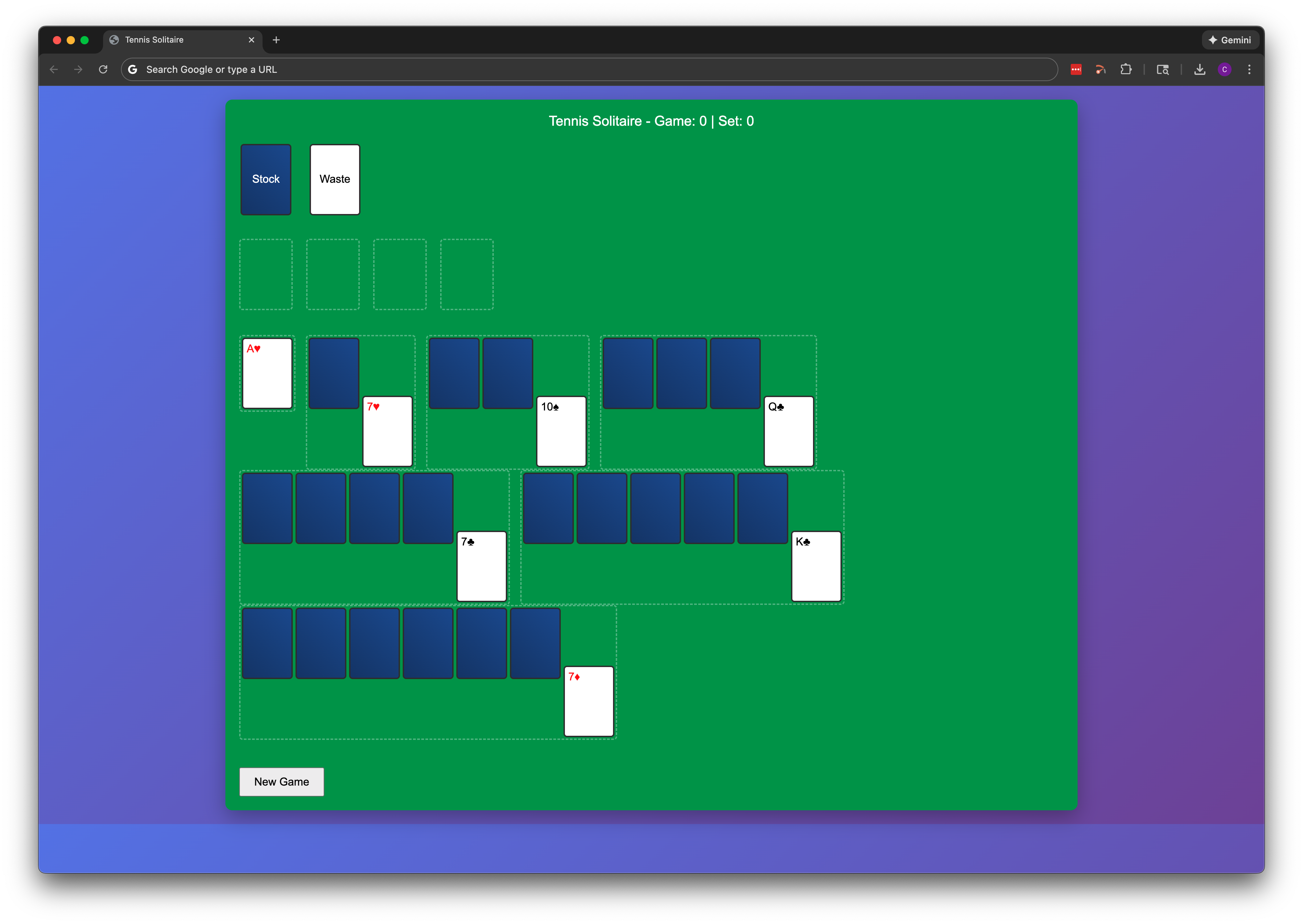Open the browser's three-dot menu
Image resolution: width=1303 pixels, height=924 pixels.
click(x=1249, y=69)
